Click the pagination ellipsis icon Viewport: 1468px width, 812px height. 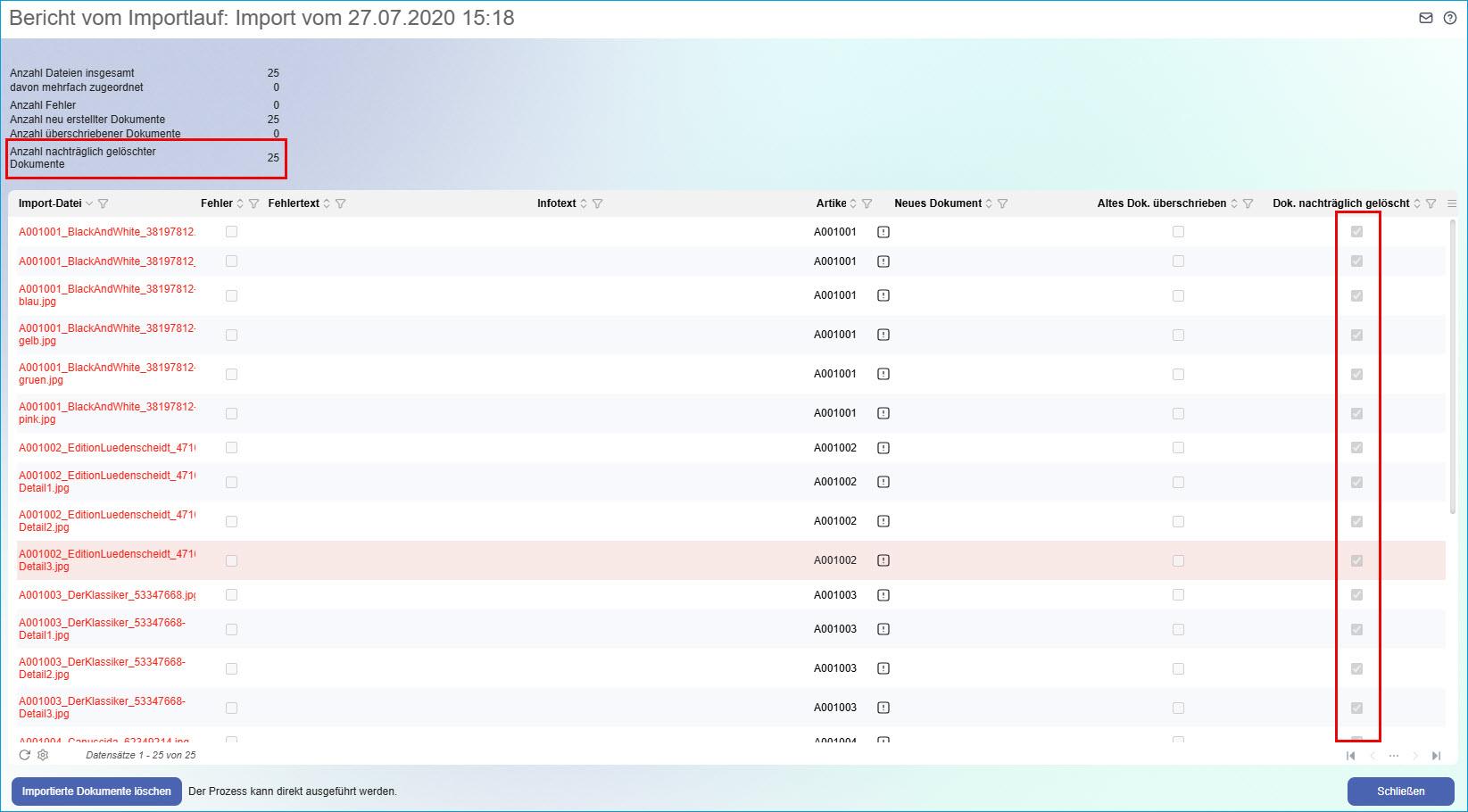pos(1394,756)
